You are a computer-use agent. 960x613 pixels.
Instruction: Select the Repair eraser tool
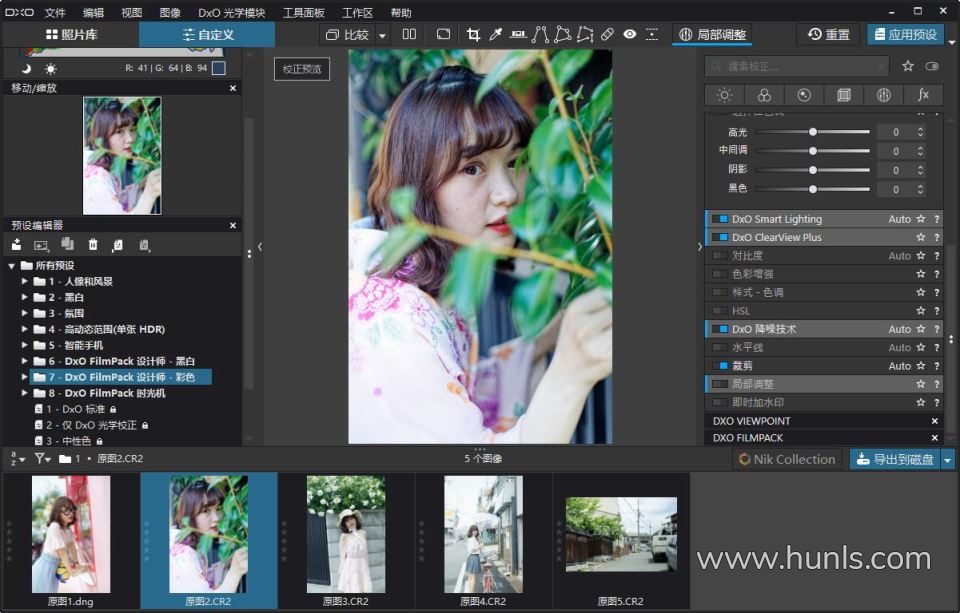[607, 35]
